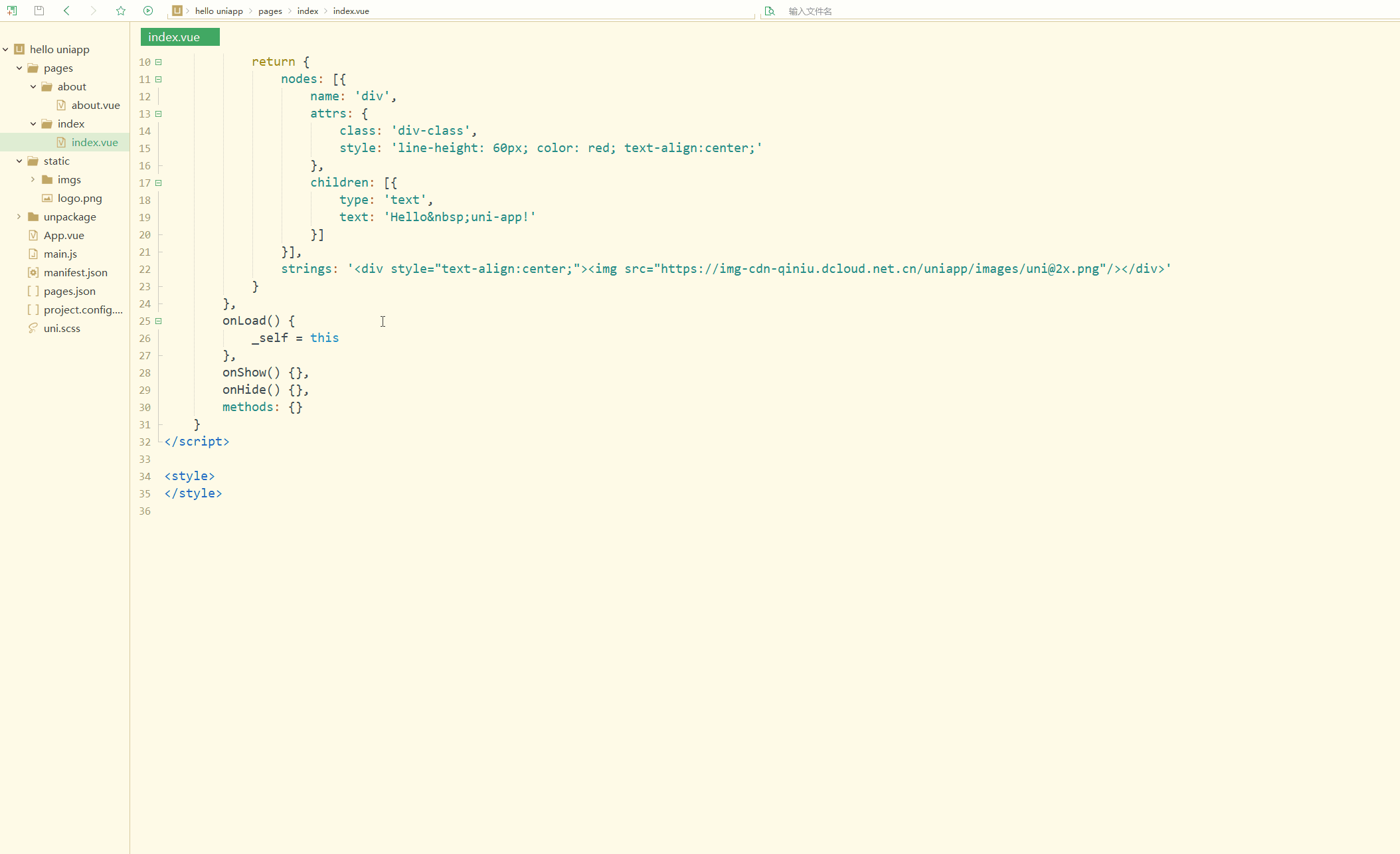Collapse the about folder

(33, 86)
